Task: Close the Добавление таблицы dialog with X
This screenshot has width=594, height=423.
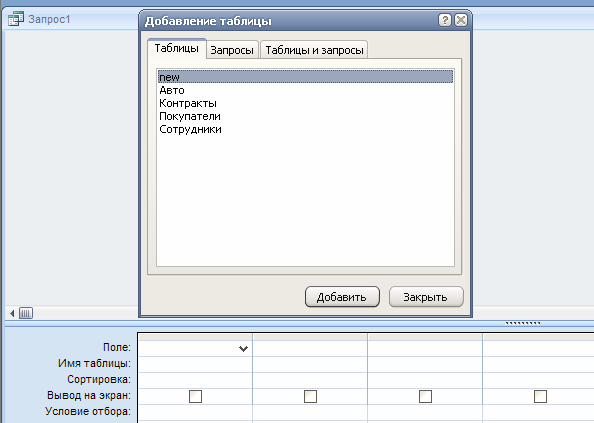Action: point(461,20)
